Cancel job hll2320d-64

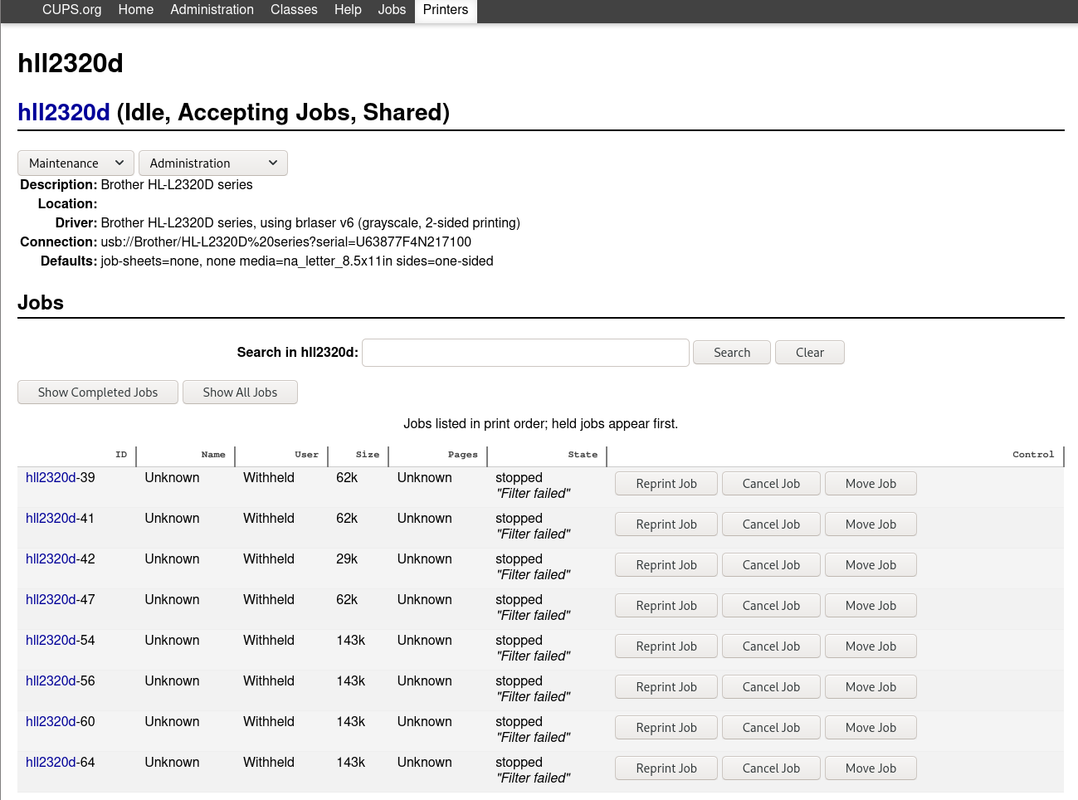771,768
